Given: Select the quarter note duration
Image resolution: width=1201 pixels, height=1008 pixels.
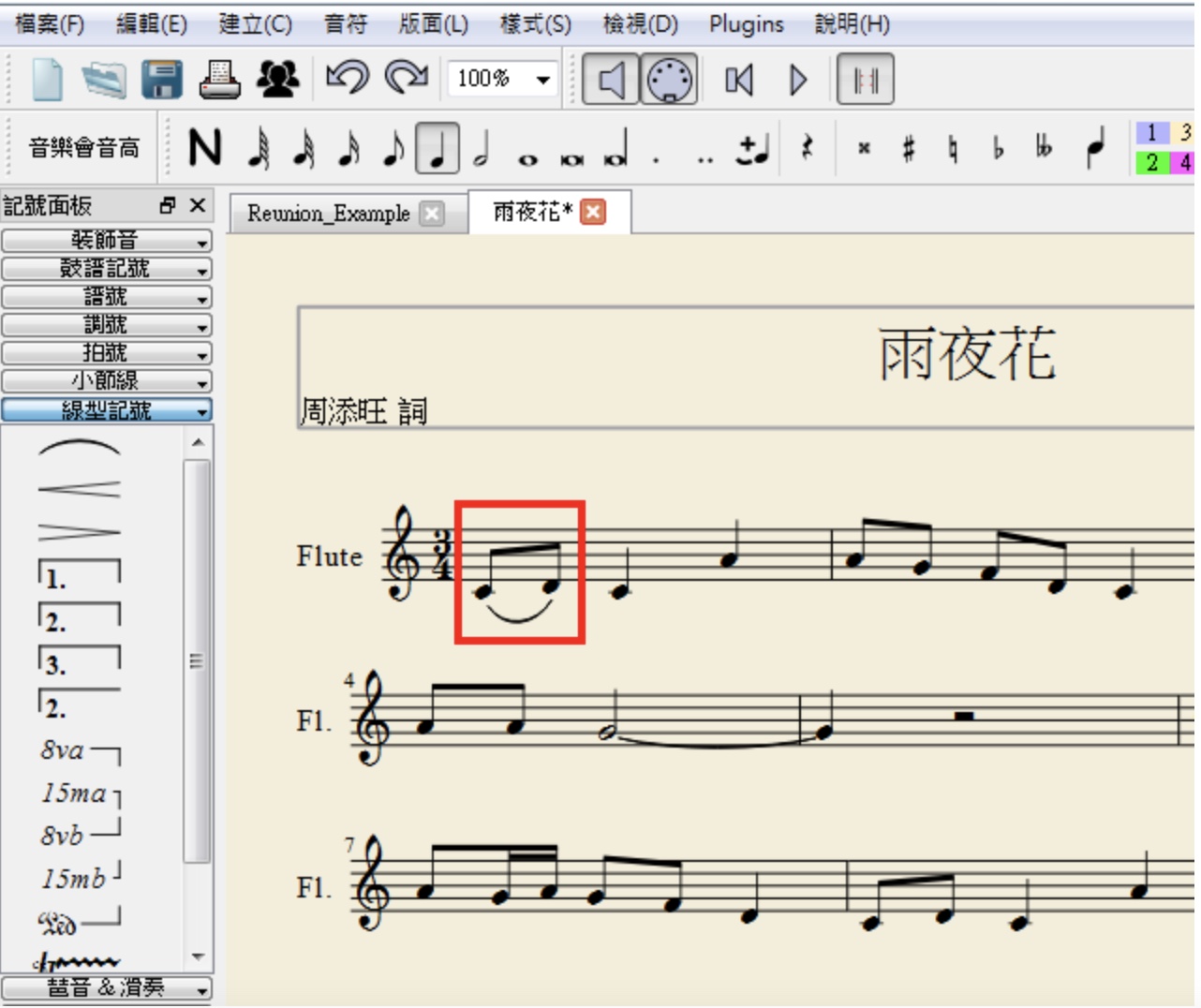Looking at the screenshot, I should [437, 148].
